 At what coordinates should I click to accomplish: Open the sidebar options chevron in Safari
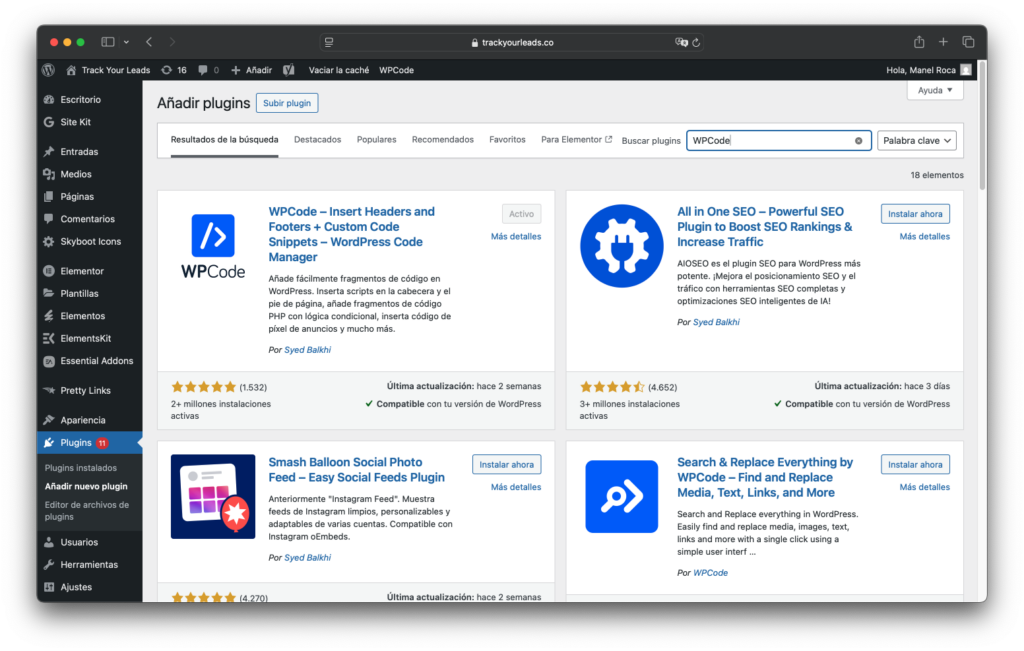pyautogui.click(x=126, y=42)
